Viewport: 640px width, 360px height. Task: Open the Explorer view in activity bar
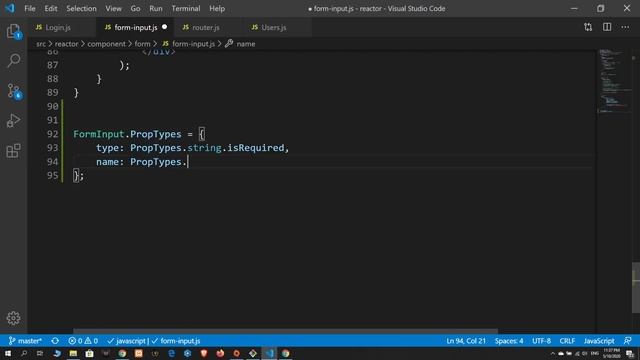coord(13,31)
